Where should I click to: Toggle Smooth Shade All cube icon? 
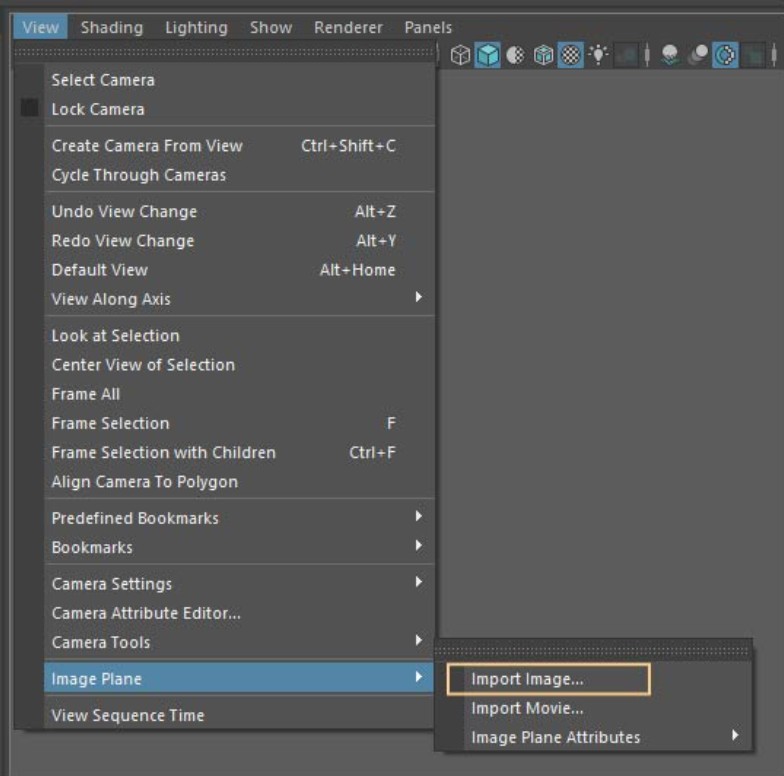487,56
